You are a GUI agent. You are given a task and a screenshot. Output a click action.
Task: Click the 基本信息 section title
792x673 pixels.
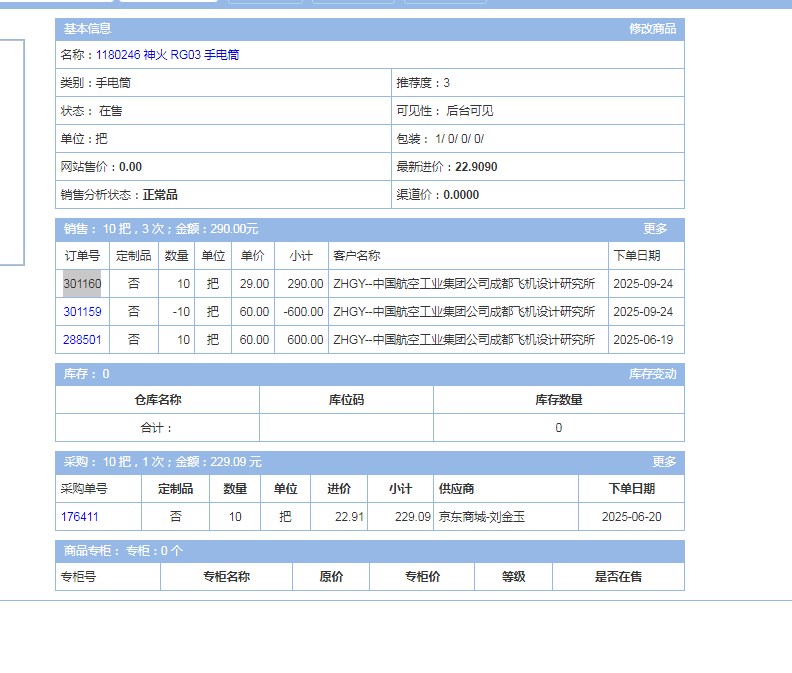pos(88,29)
